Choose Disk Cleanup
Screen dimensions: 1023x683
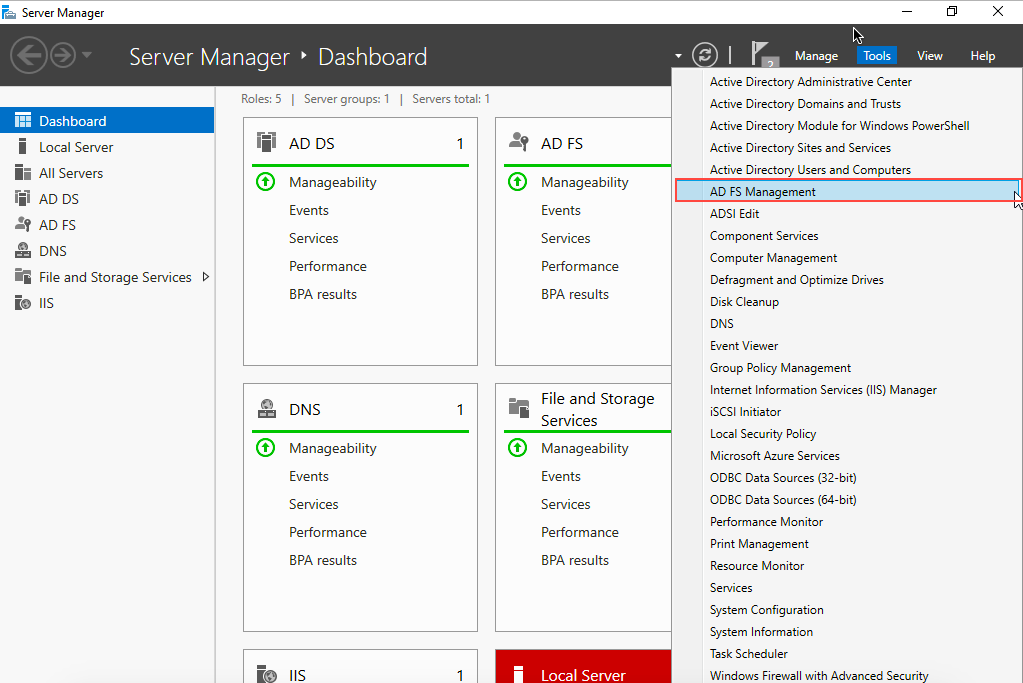point(744,302)
